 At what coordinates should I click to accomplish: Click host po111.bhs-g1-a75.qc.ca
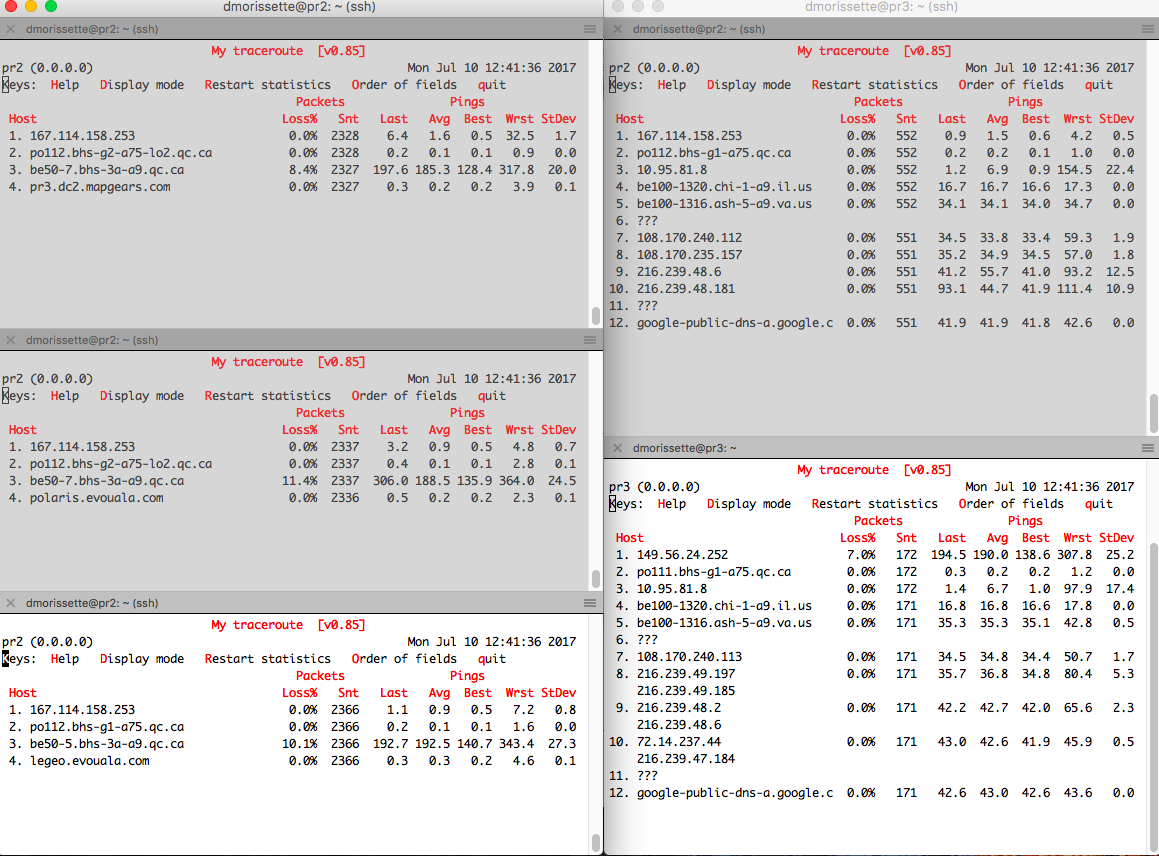[x=714, y=572]
